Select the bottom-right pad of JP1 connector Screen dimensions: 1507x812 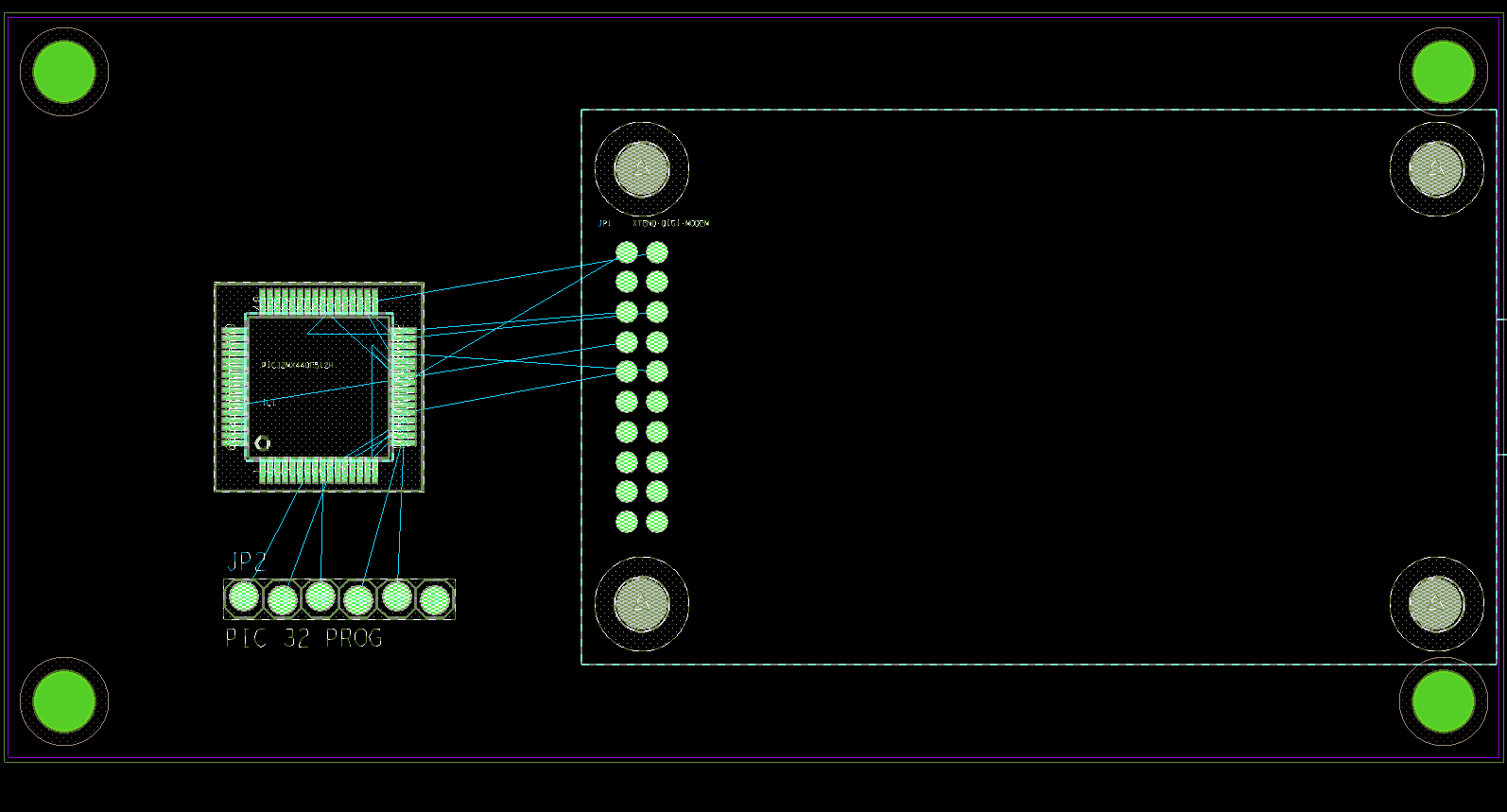657,522
